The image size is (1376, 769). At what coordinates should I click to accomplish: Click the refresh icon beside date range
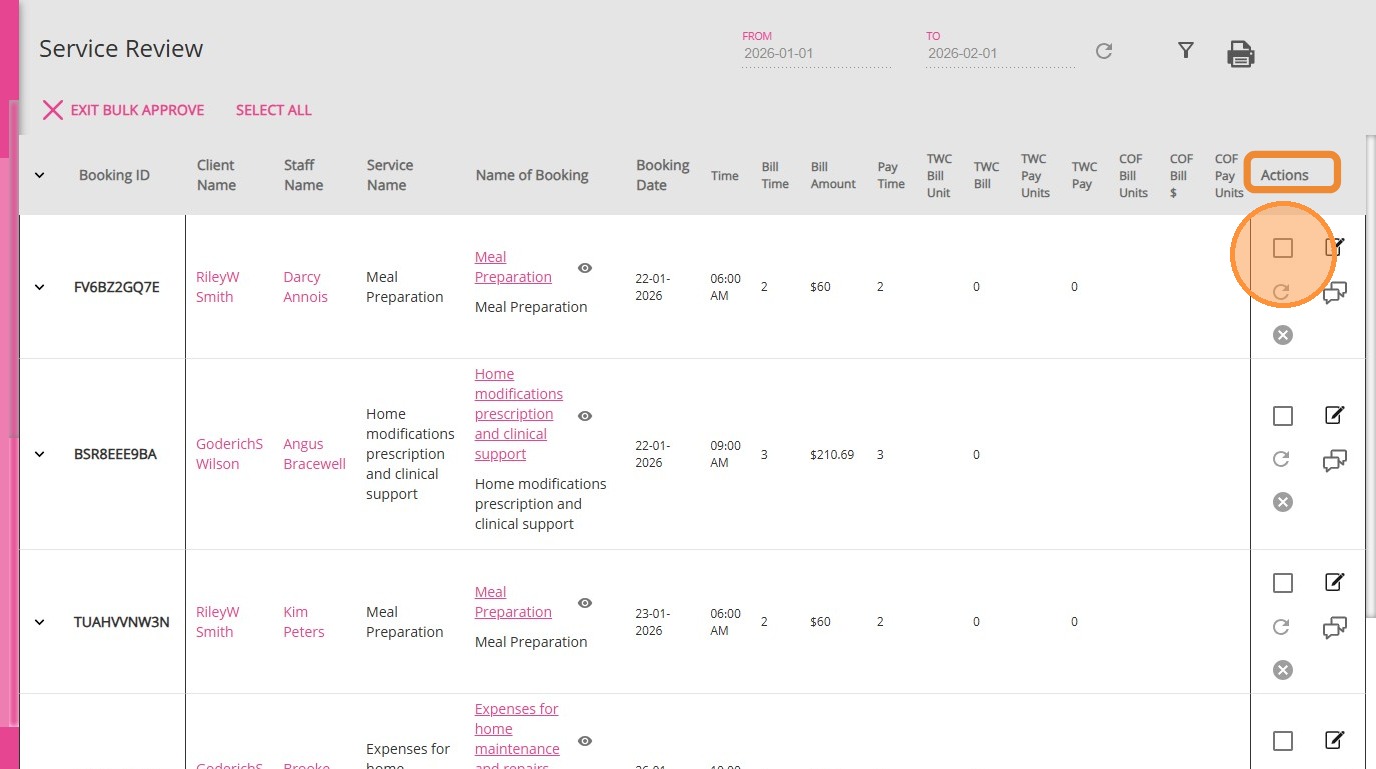point(1104,51)
